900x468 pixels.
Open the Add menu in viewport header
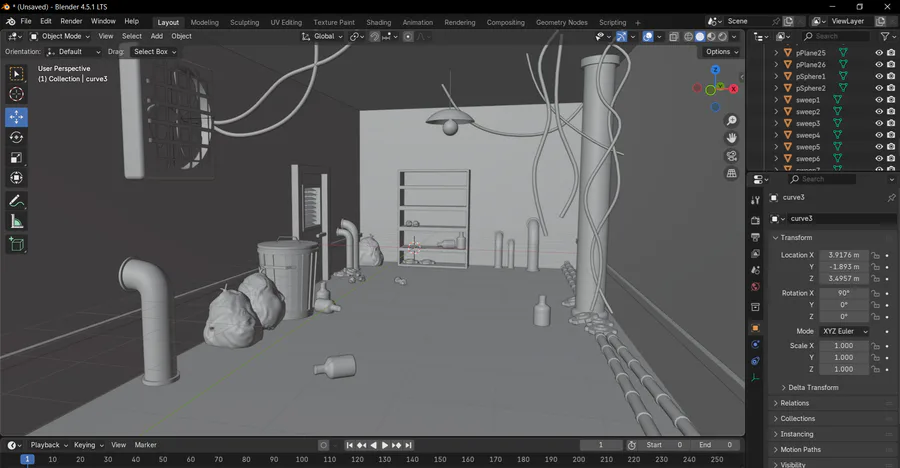157,36
